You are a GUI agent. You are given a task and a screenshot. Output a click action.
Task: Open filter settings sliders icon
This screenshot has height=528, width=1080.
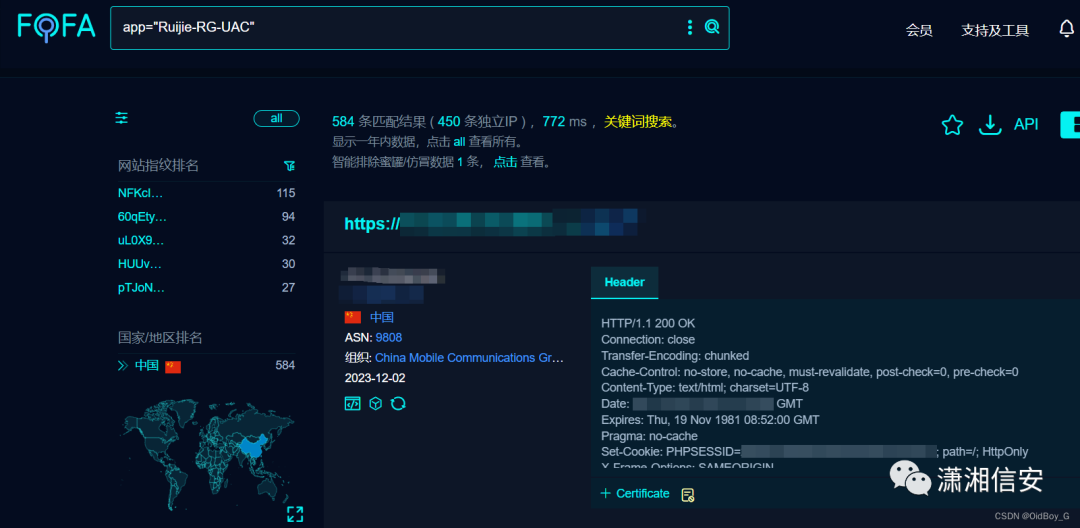click(122, 118)
